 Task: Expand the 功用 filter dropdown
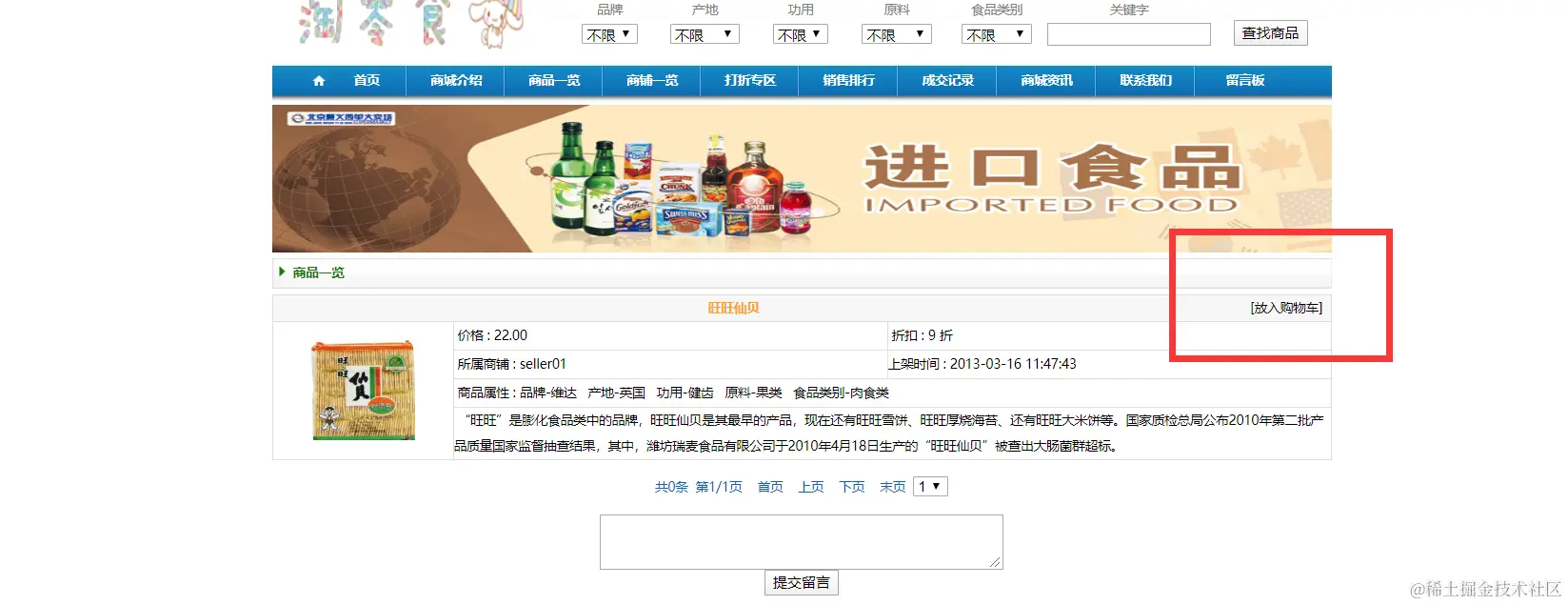pos(801,34)
